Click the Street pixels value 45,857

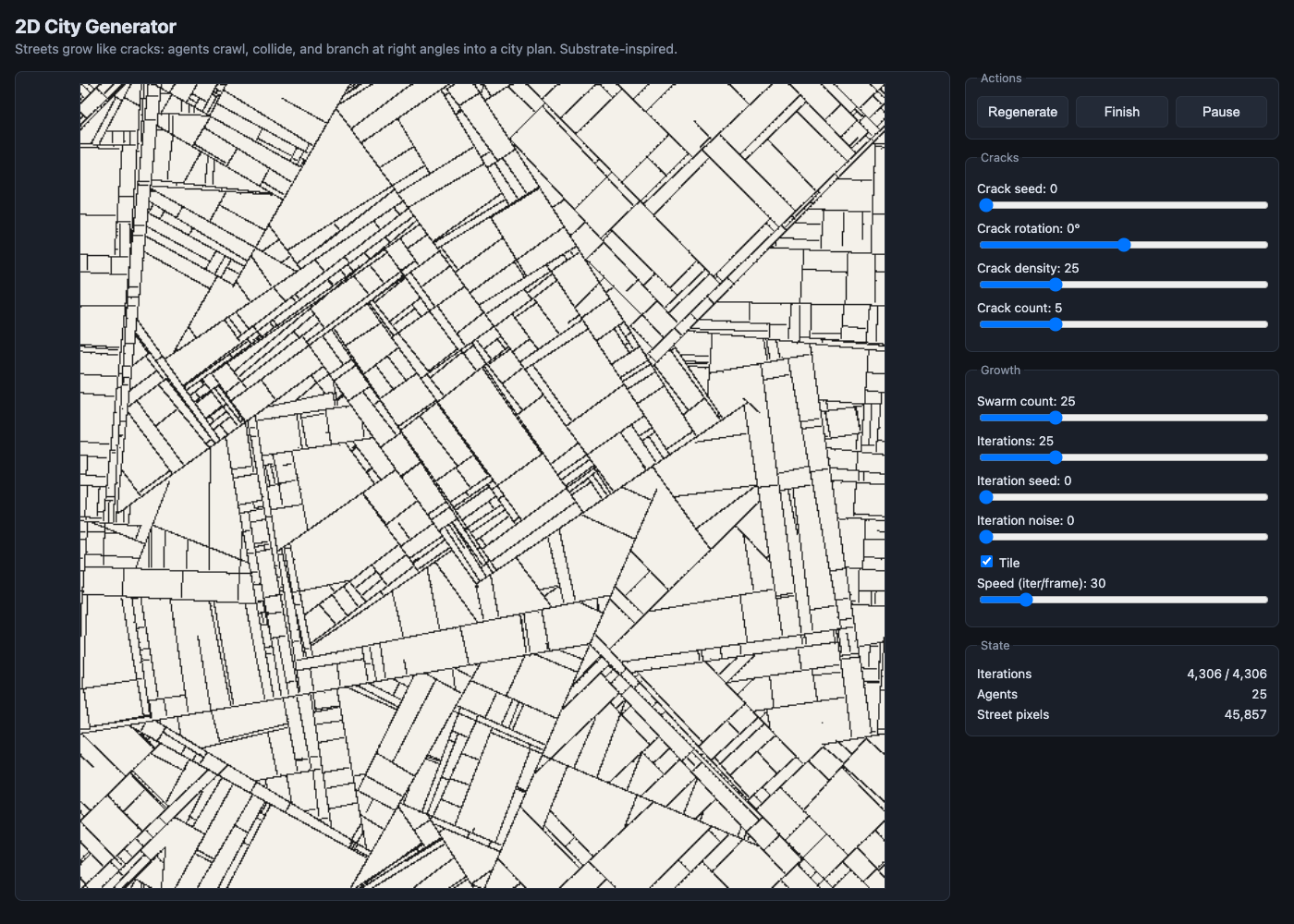click(x=1245, y=714)
